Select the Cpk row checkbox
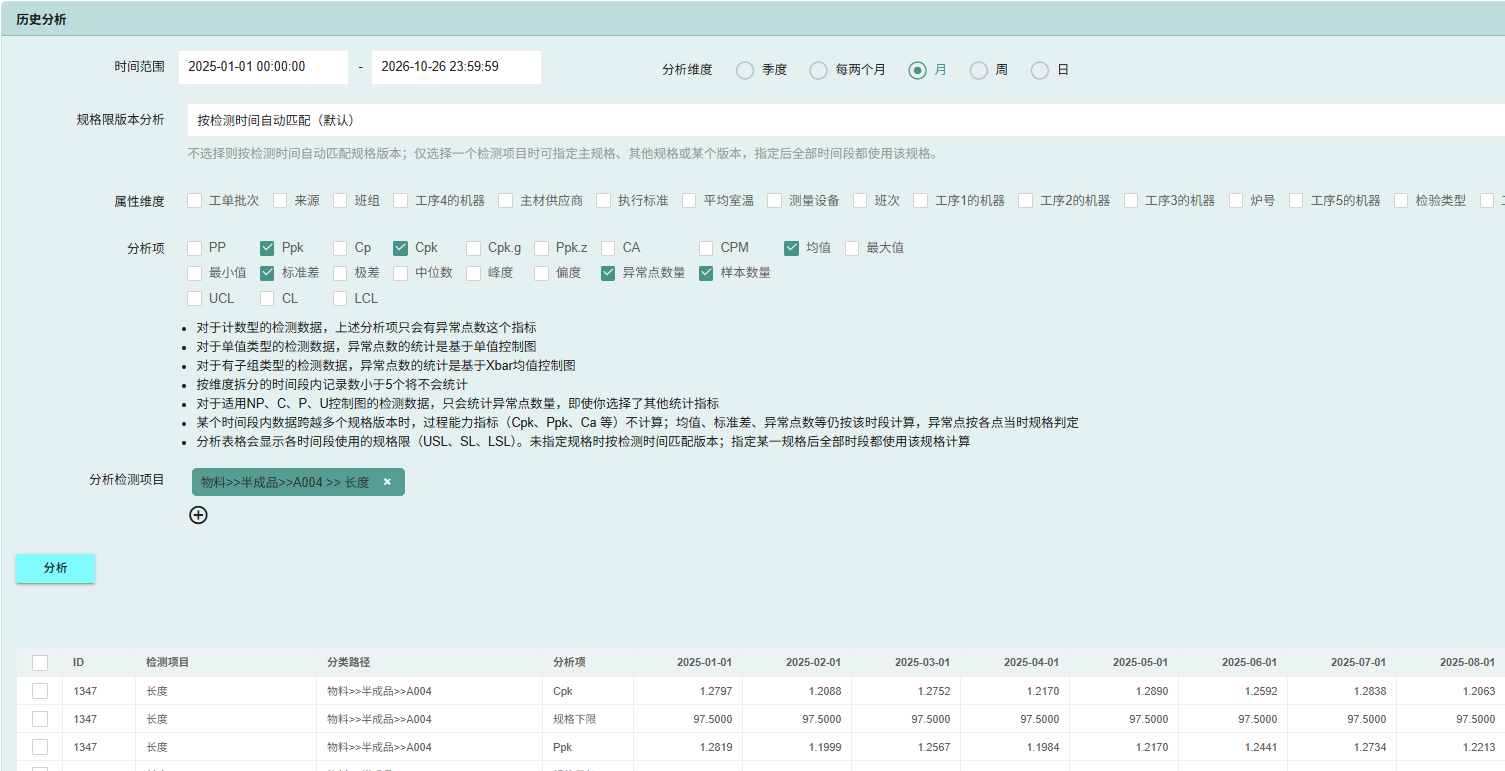1505x771 pixels. [40, 691]
